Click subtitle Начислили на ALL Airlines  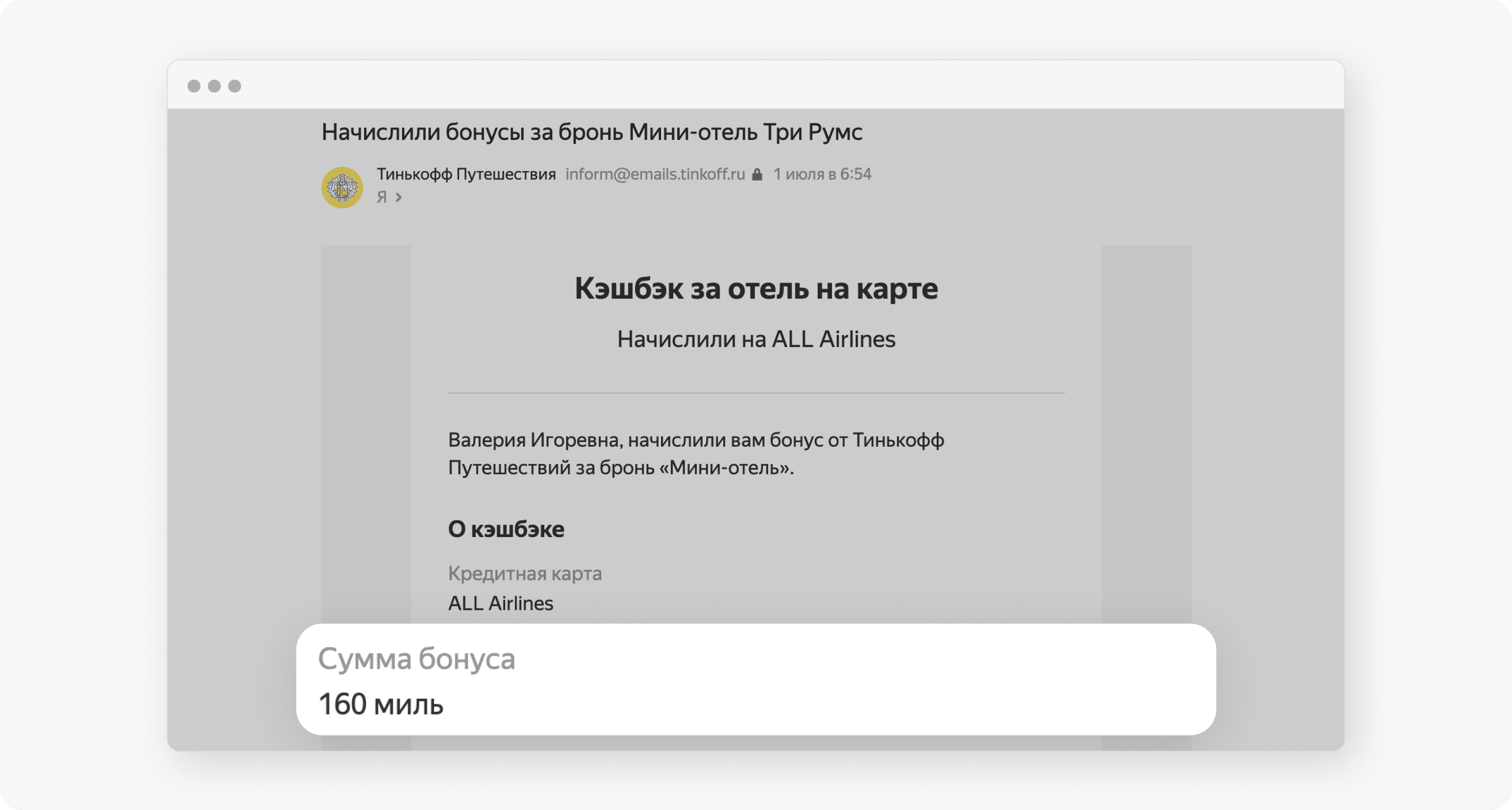point(756,339)
